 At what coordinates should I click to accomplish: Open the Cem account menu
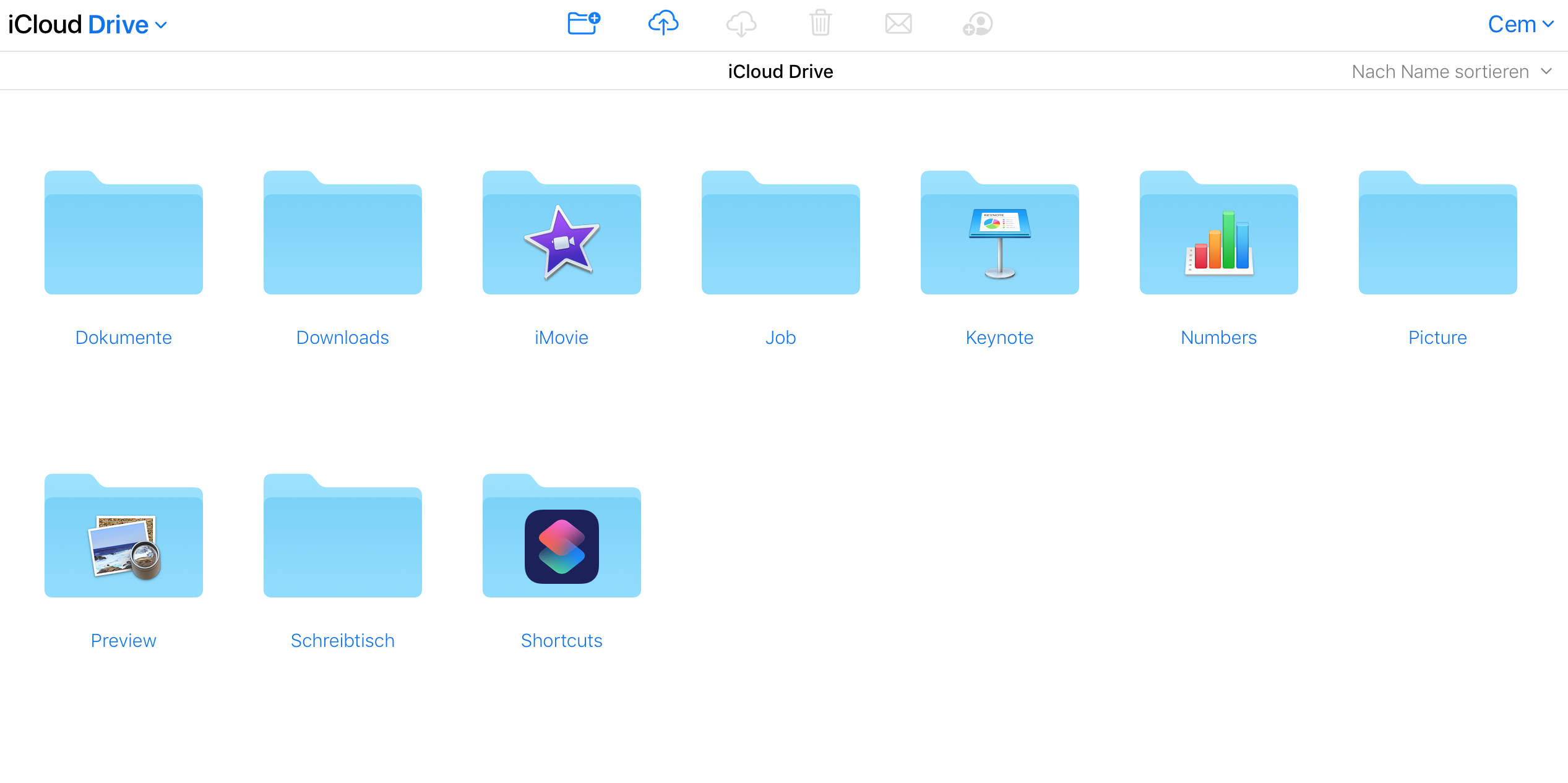[1520, 25]
